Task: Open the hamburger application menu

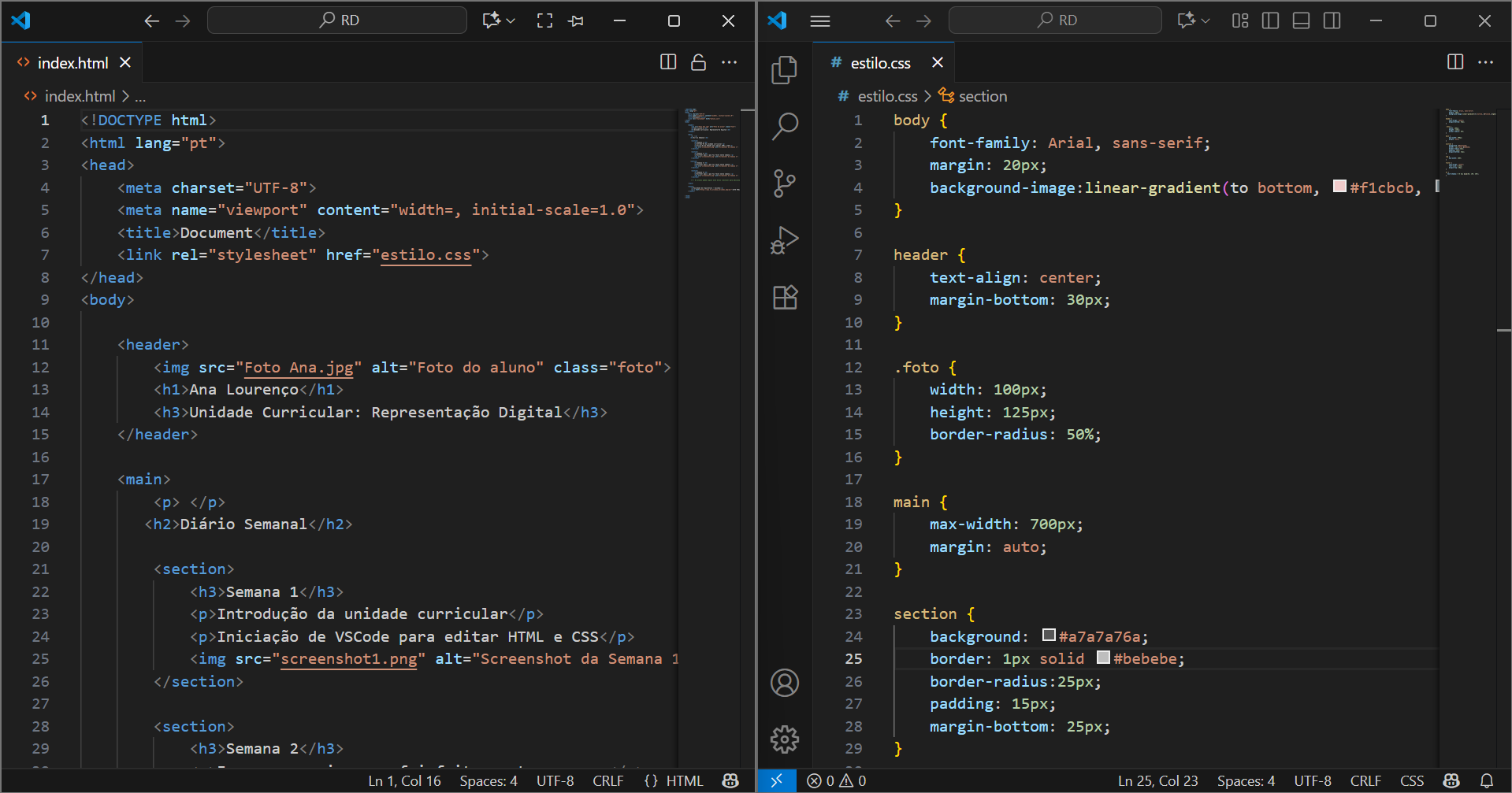Action: coord(820,20)
